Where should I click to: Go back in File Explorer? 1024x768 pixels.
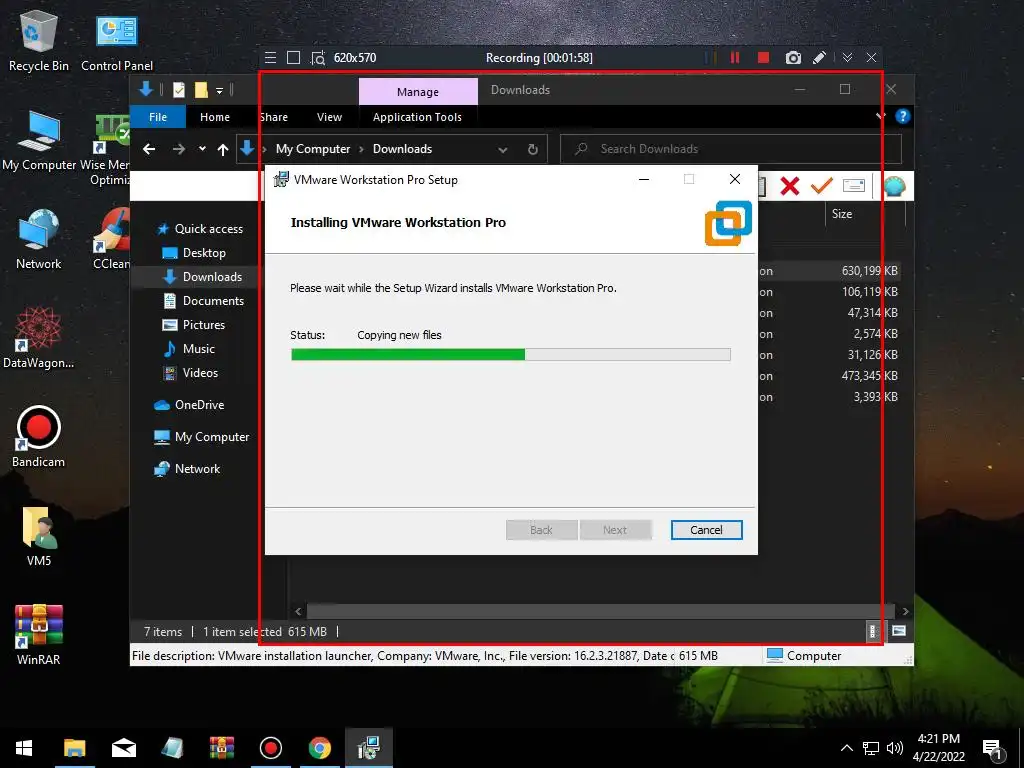(x=149, y=149)
